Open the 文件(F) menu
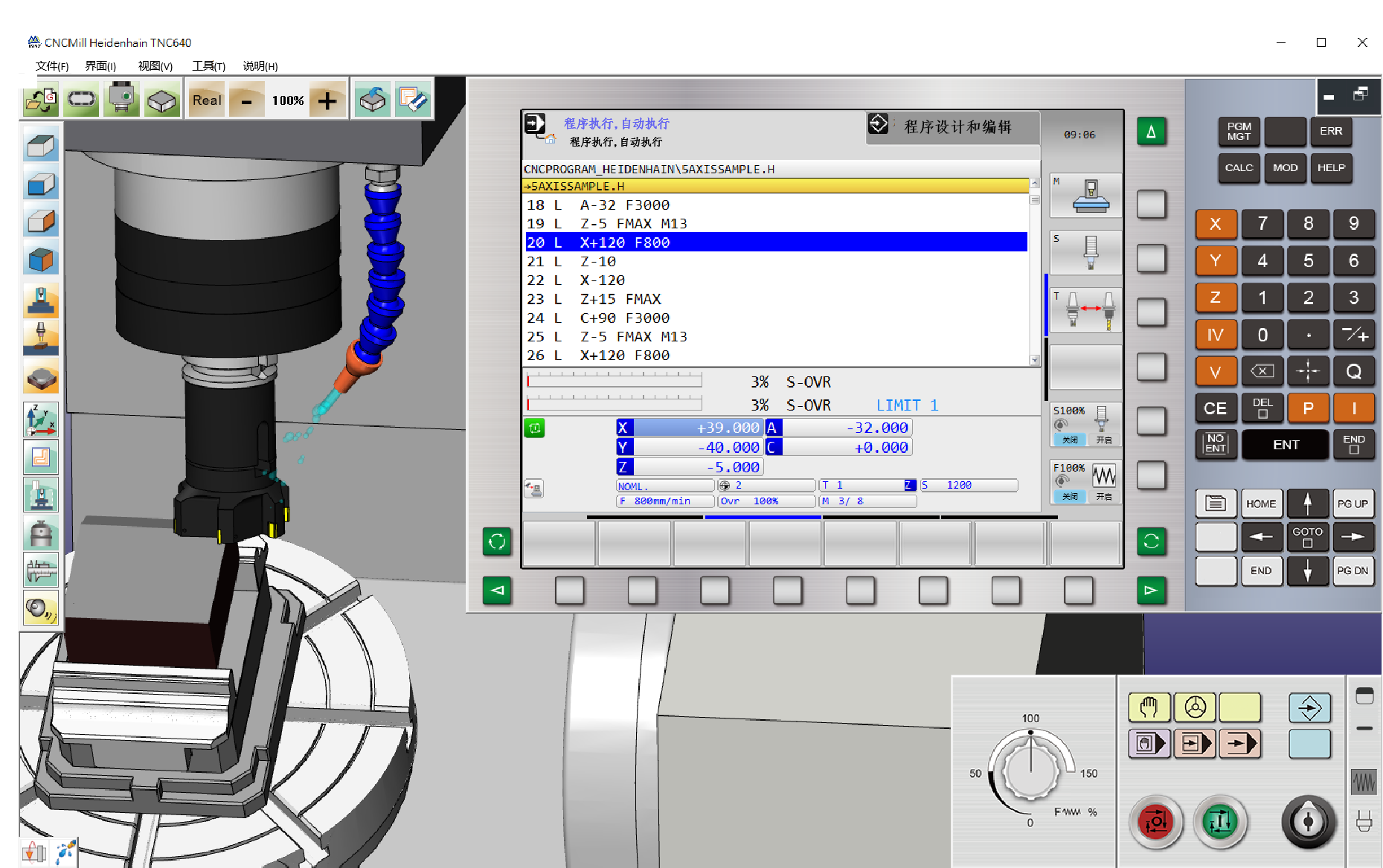The width and height of the screenshot is (1383, 868). [51, 66]
